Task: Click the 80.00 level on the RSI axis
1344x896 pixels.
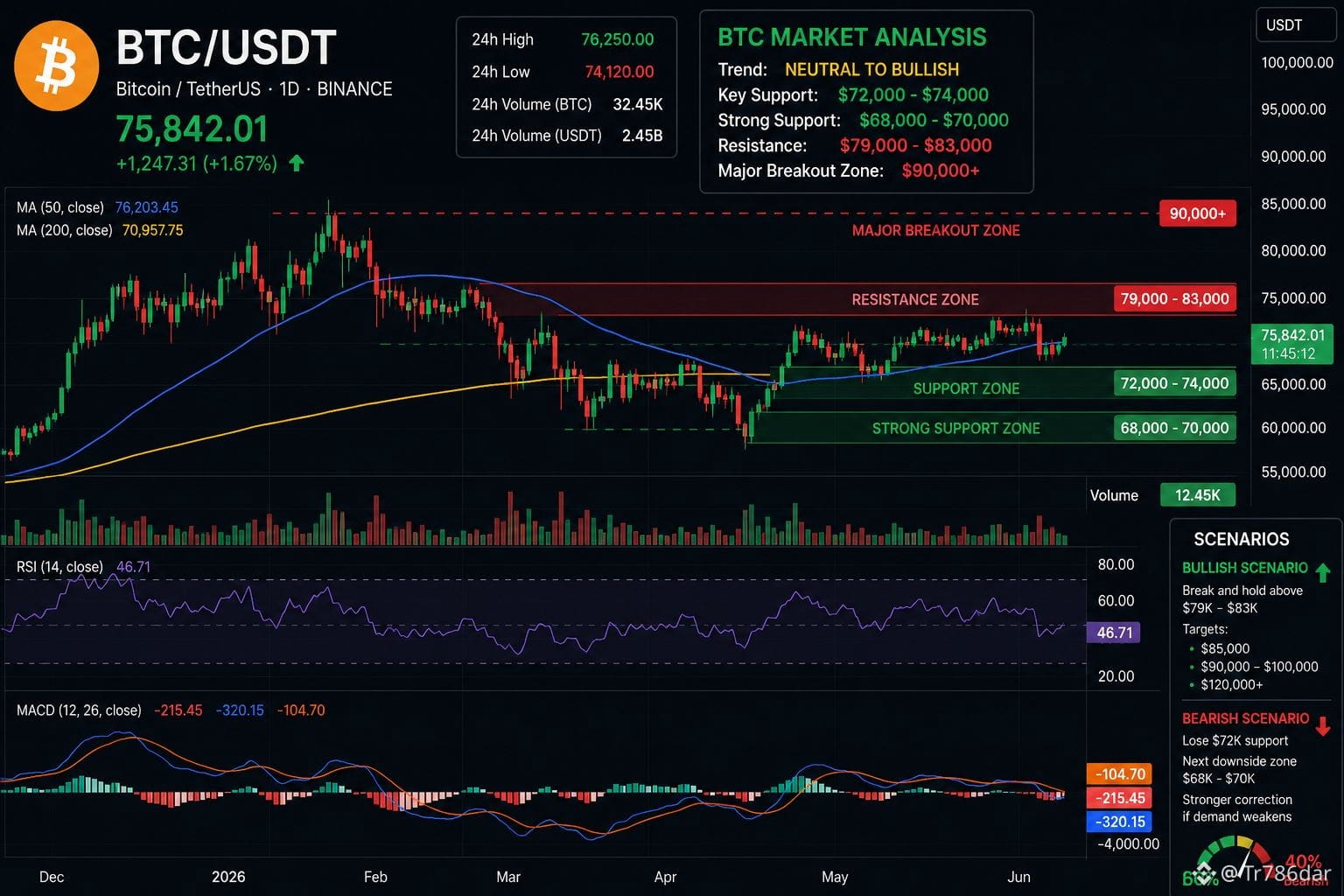Action: pyautogui.click(x=1116, y=565)
